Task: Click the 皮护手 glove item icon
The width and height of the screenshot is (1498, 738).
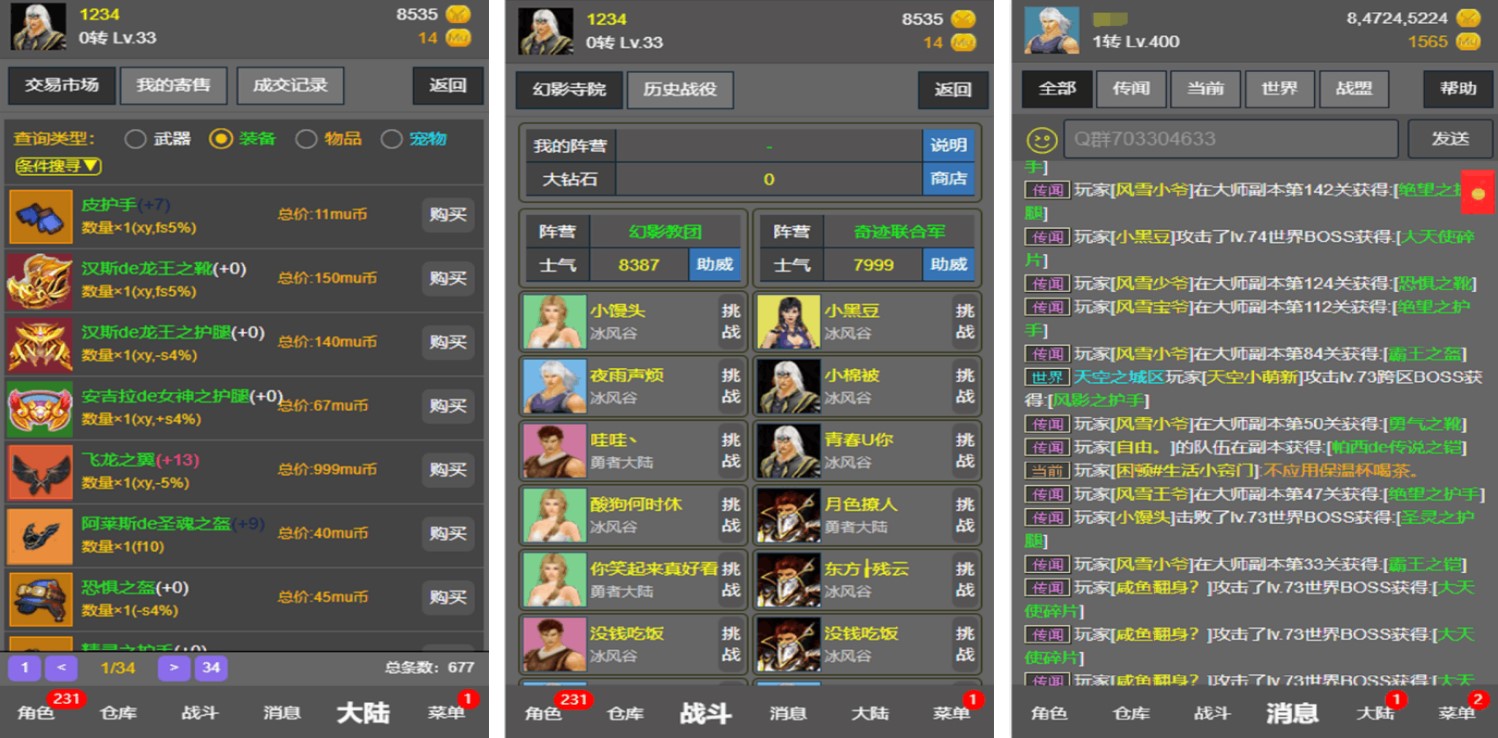Action: tap(41, 216)
